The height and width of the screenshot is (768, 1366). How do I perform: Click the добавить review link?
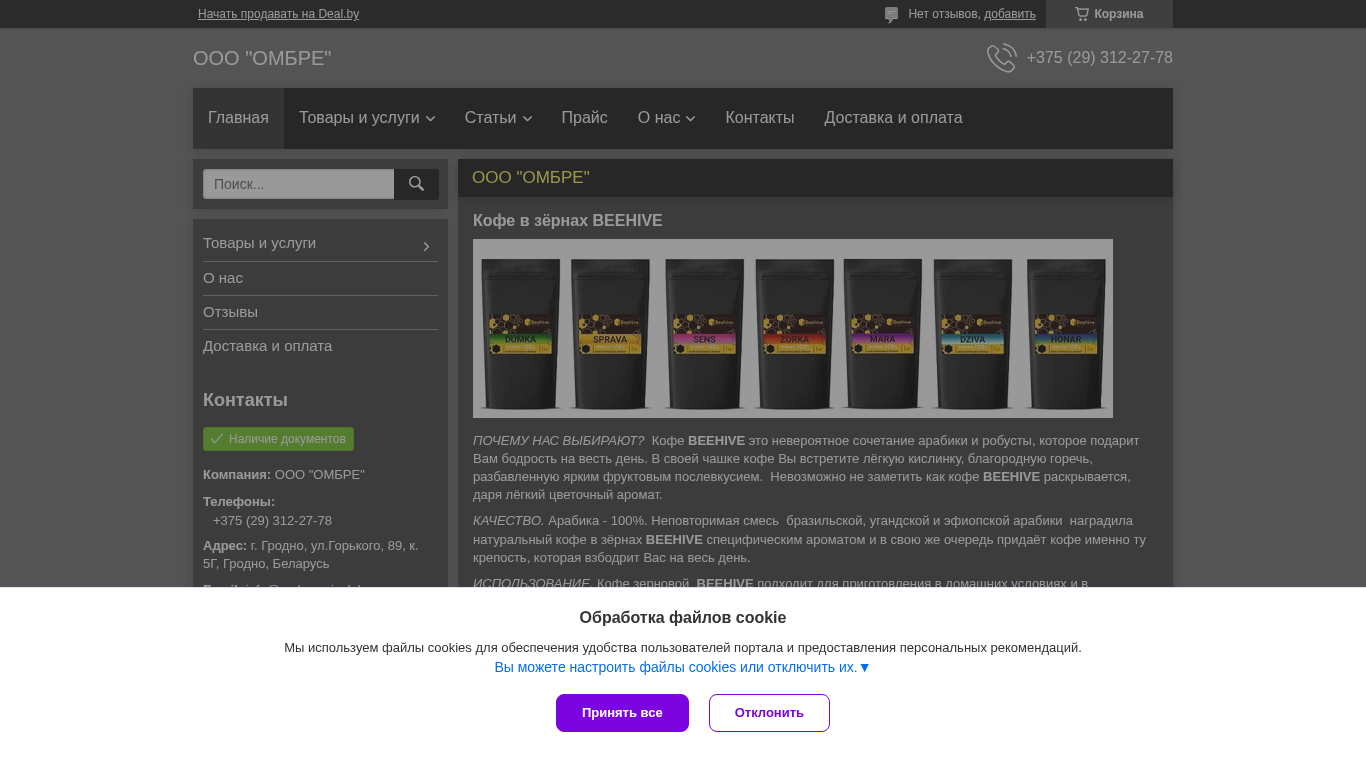(1010, 14)
